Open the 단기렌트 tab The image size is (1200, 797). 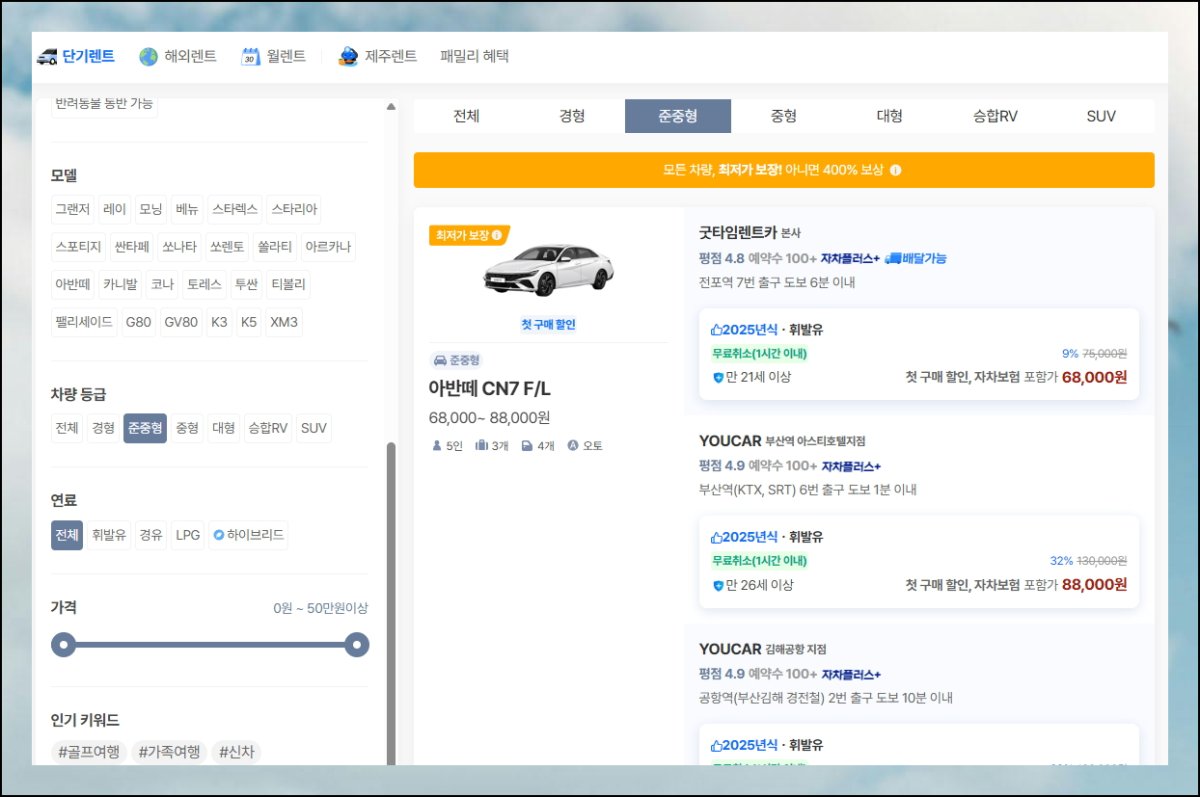click(x=76, y=57)
